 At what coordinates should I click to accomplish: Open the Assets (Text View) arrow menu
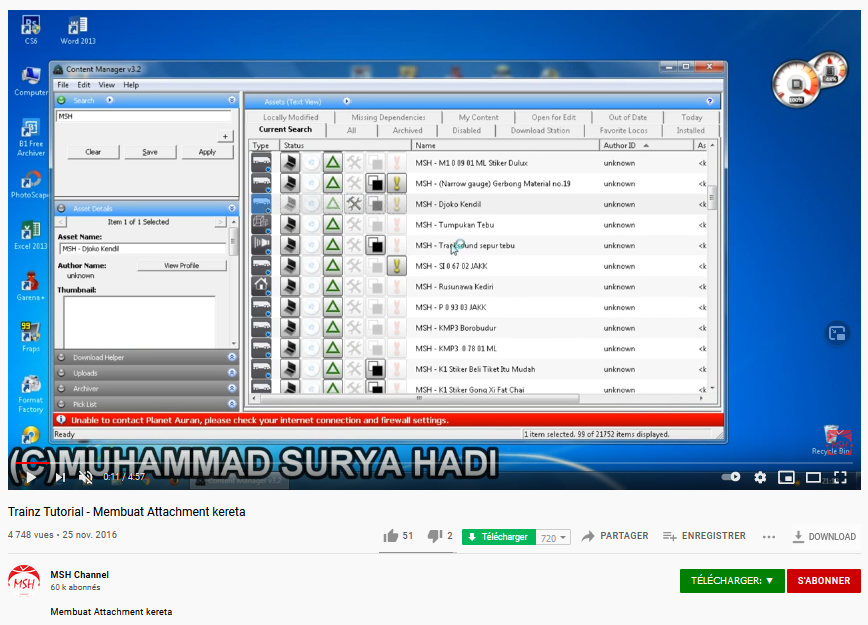[347, 101]
